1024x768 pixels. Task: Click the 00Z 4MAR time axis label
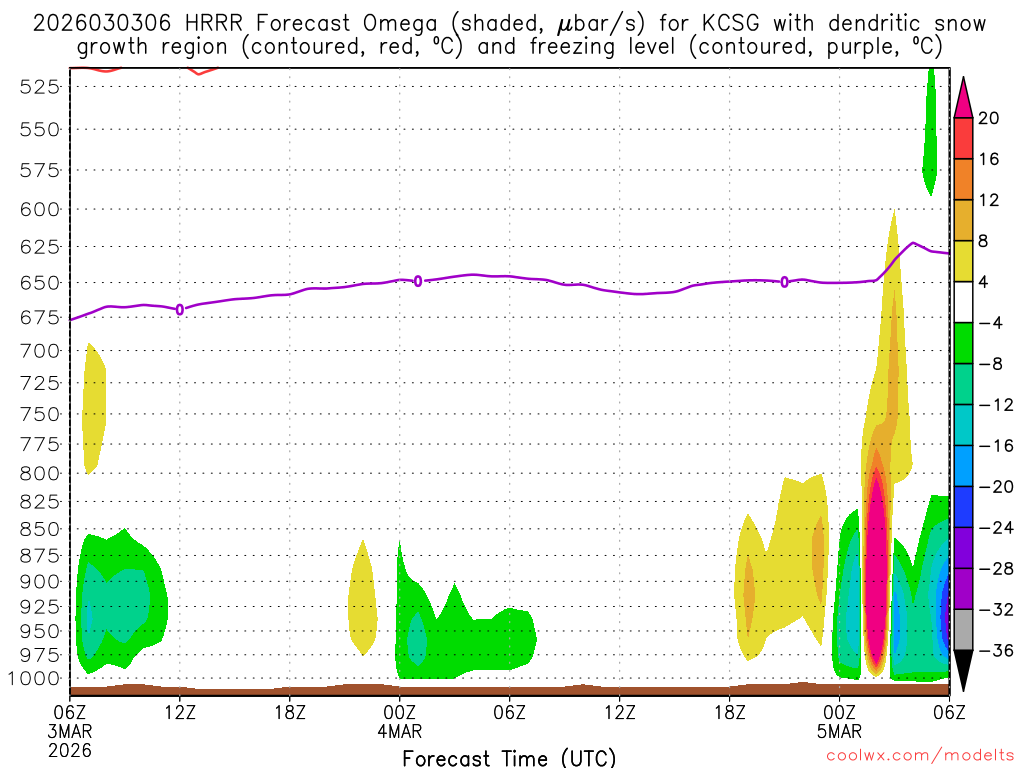coord(400,721)
